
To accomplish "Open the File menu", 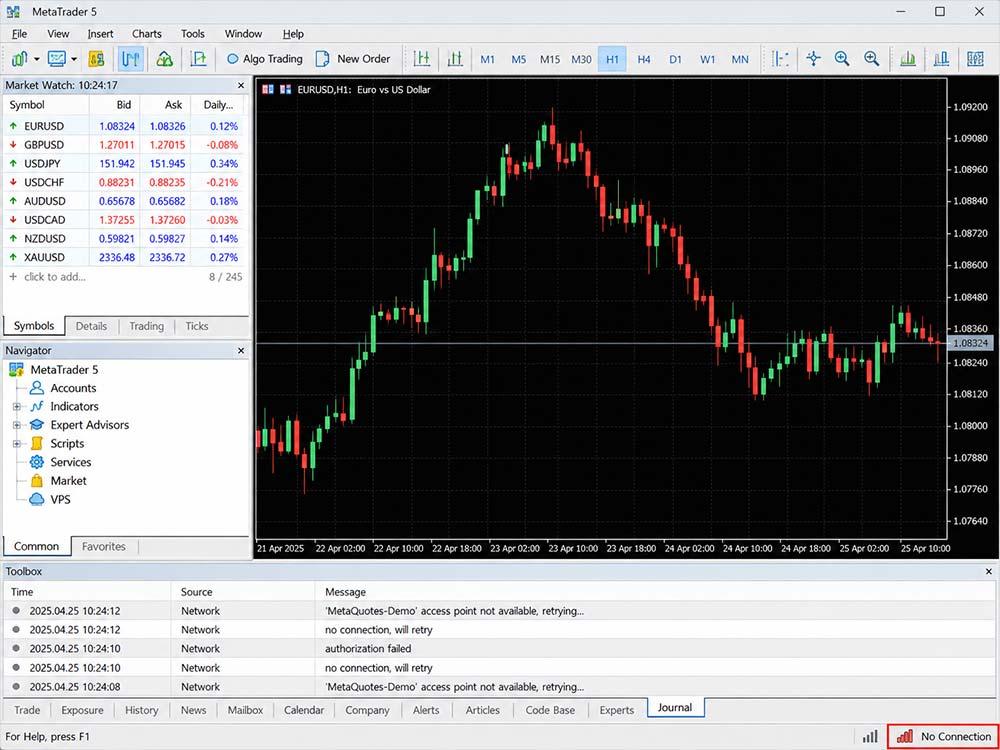I will 19,34.
